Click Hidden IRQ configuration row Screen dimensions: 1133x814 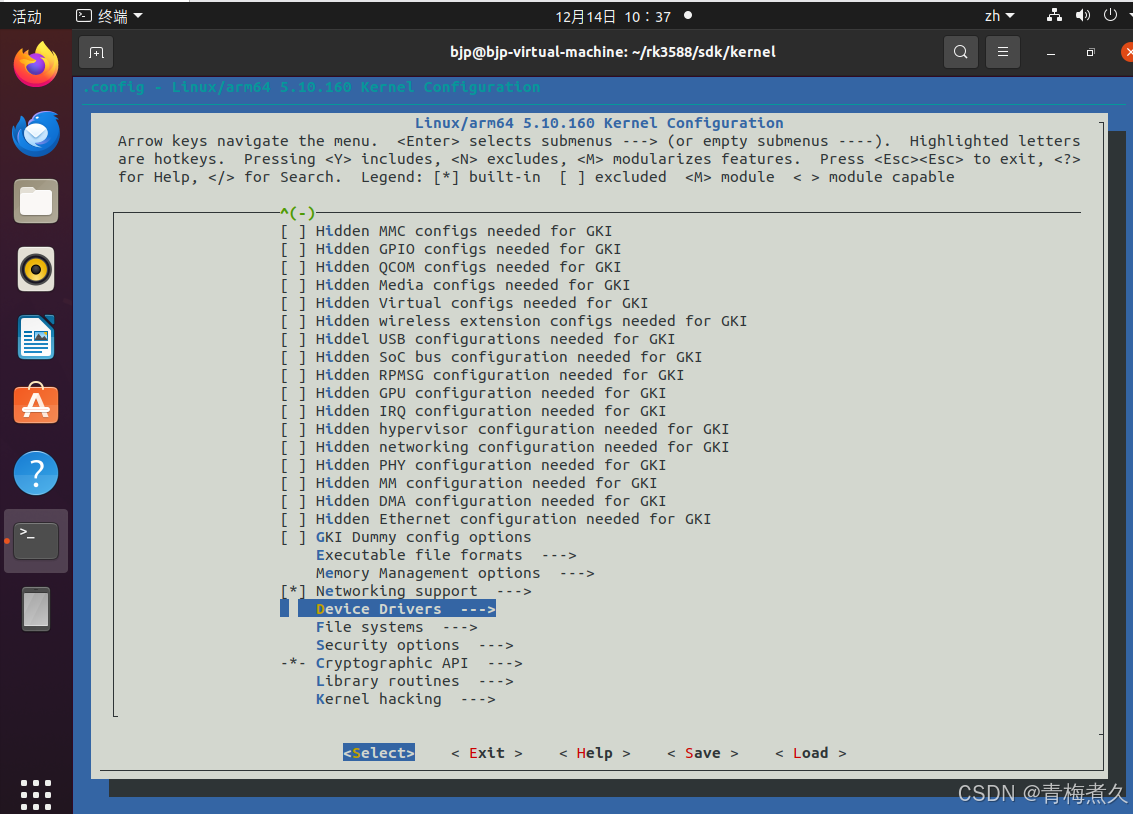[x=473, y=412]
